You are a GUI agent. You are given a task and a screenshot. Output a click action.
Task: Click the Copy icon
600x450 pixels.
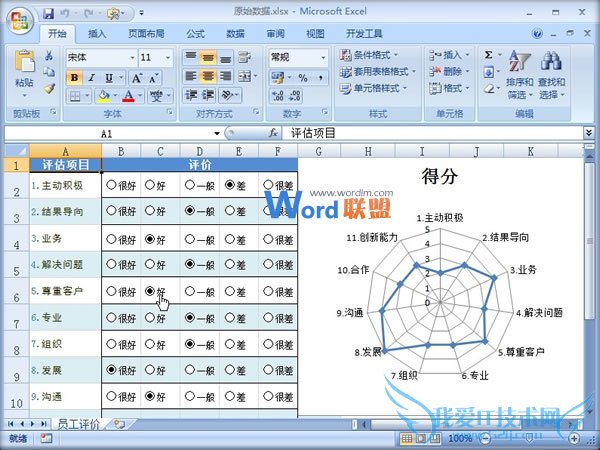pyautogui.click(x=49, y=72)
